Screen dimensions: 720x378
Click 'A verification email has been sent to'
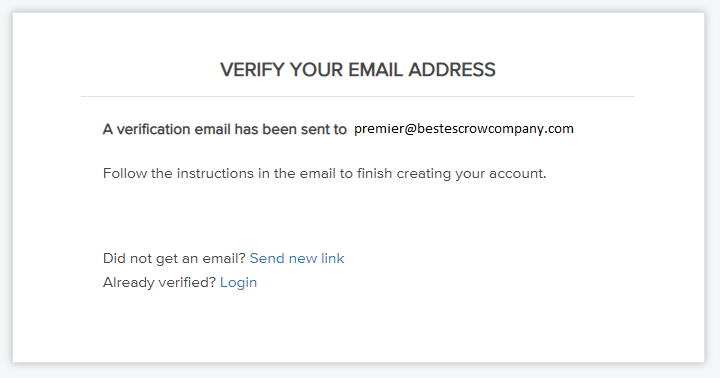coord(225,130)
